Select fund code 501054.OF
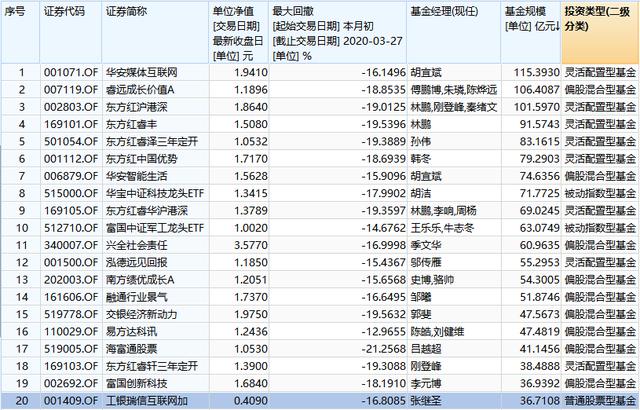Image resolution: width=640 pixels, height=410 pixels. pos(71,142)
